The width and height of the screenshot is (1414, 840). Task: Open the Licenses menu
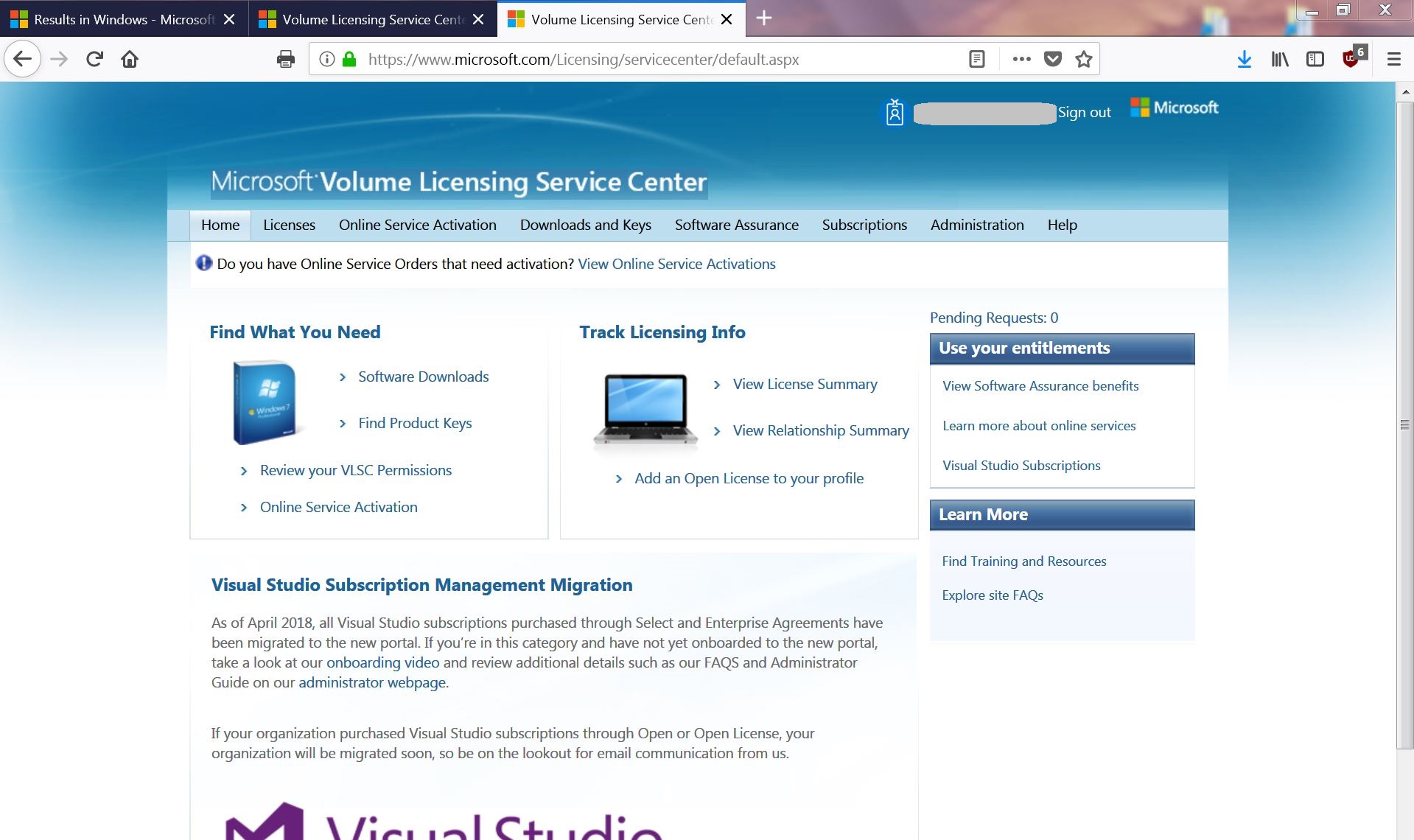tap(289, 225)
